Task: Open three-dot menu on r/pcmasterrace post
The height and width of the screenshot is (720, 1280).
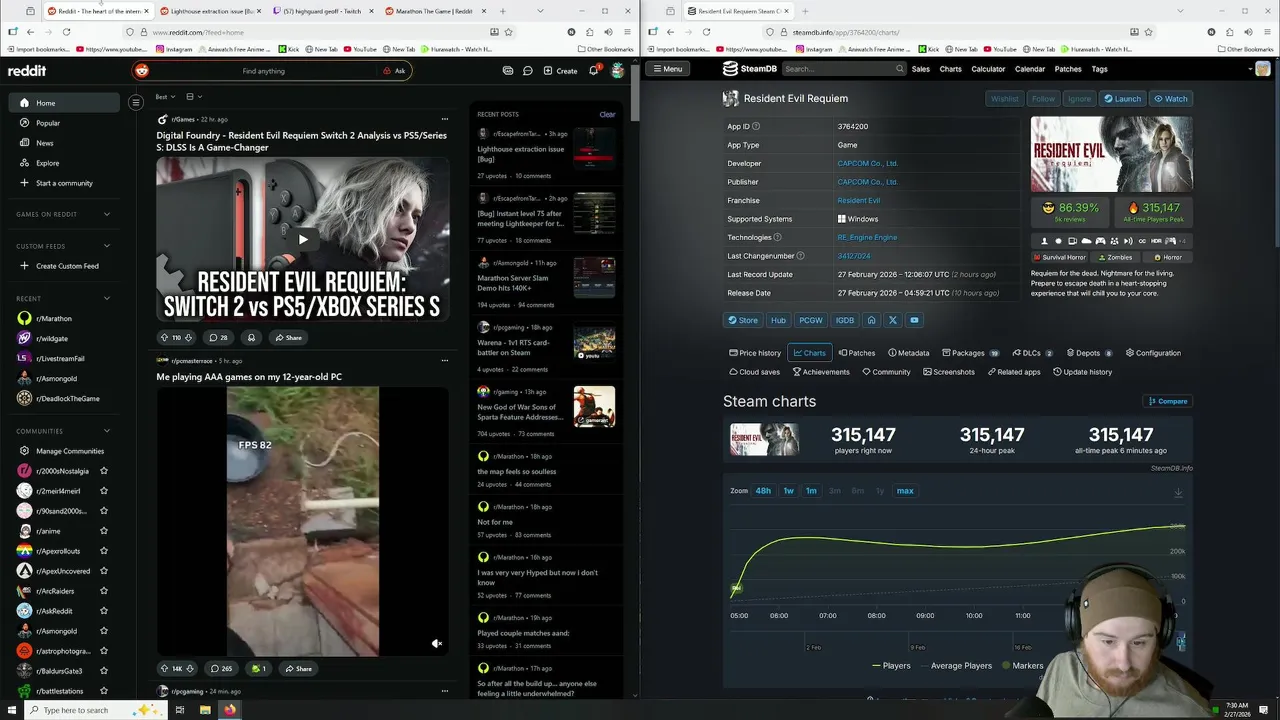Action: pyautogui.click(x=445, y=360)
